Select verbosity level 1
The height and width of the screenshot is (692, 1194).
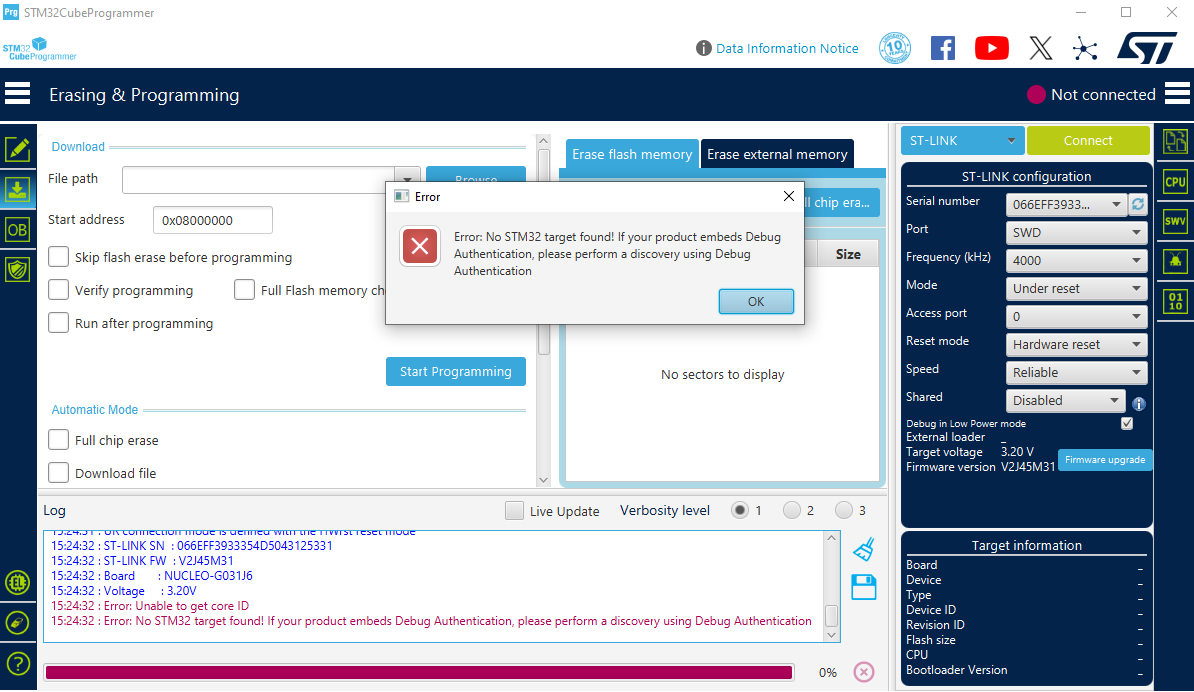coord(739,510)
